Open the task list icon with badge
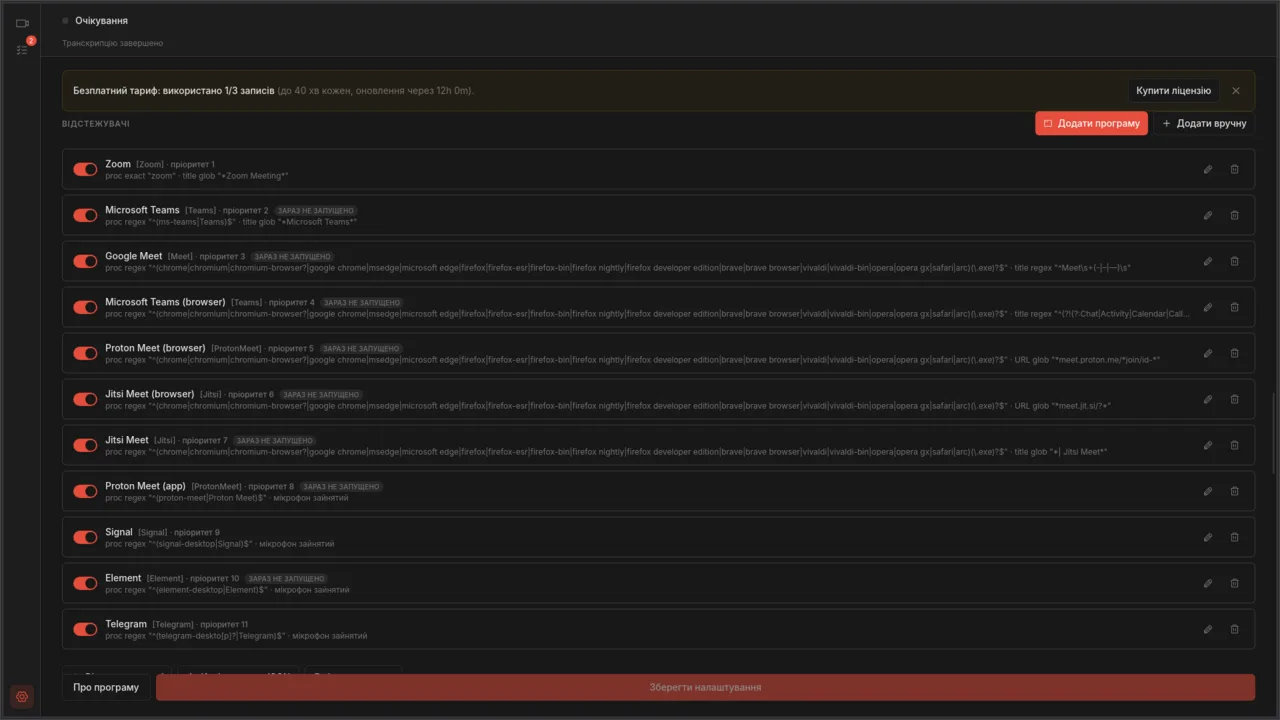Image resolution: width=1280 pixels, height=720 pixels. click(x=22, y=49)
